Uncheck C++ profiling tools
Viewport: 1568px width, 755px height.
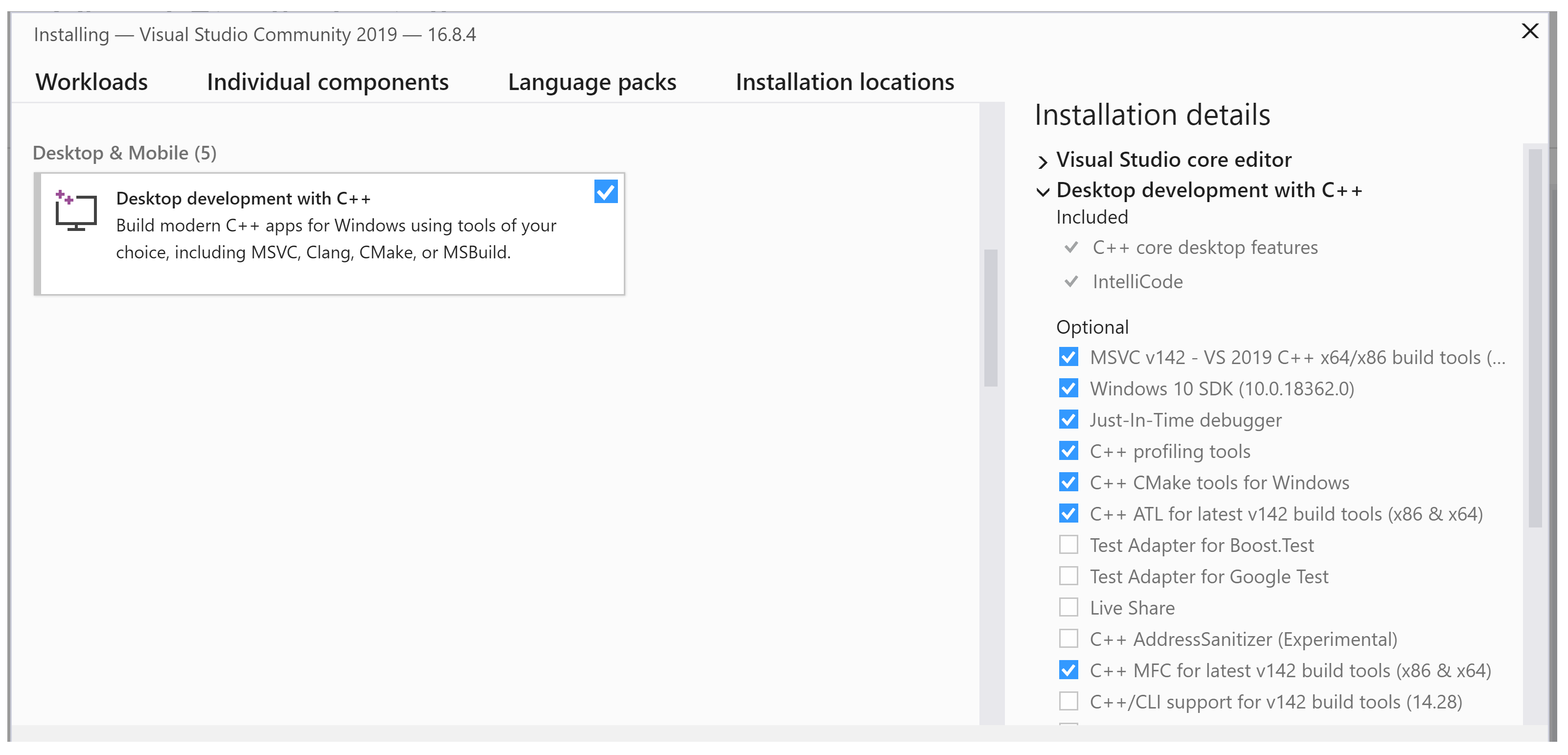point(1068,451)
